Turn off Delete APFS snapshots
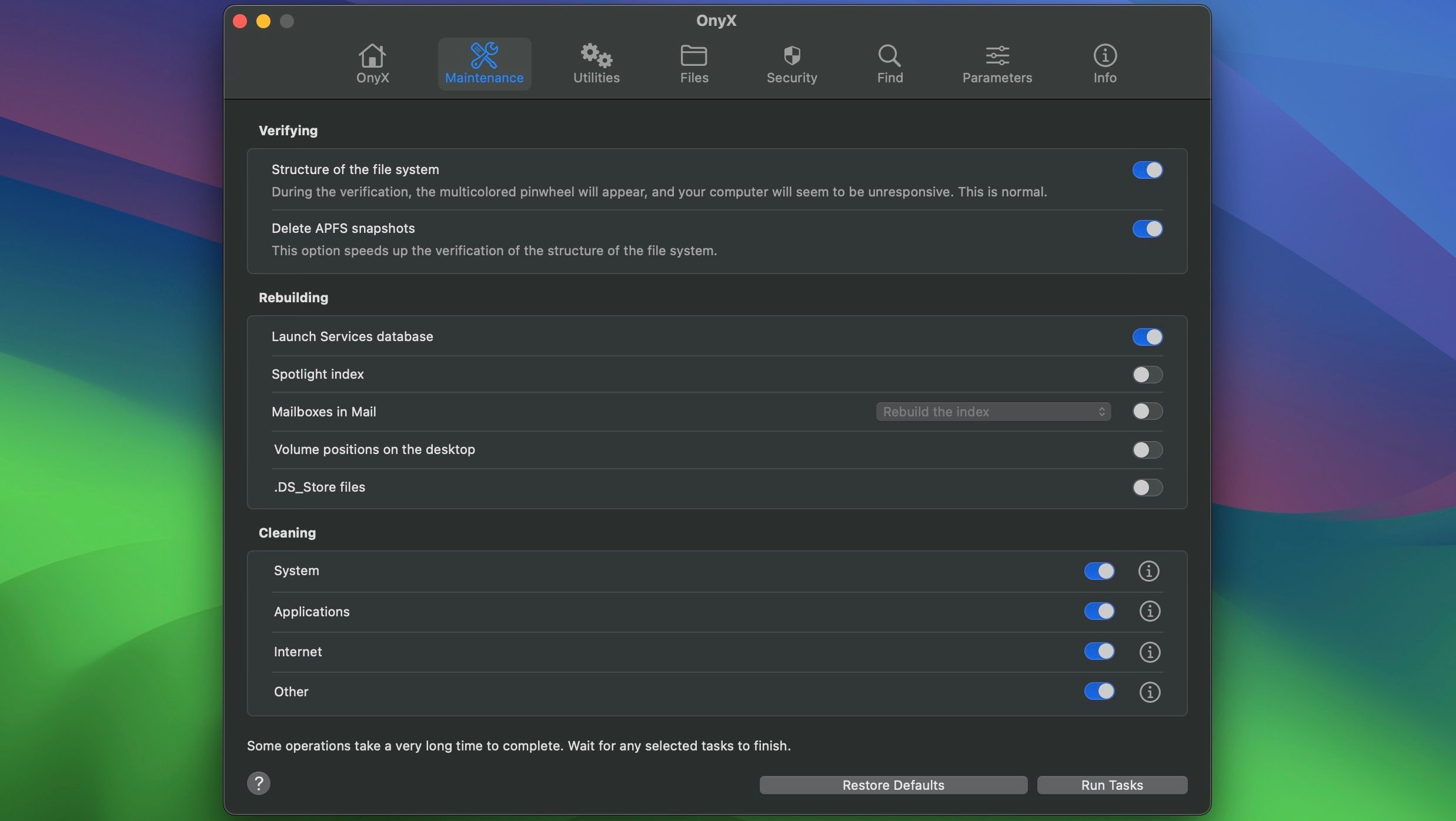 [x=1147, y=229]
